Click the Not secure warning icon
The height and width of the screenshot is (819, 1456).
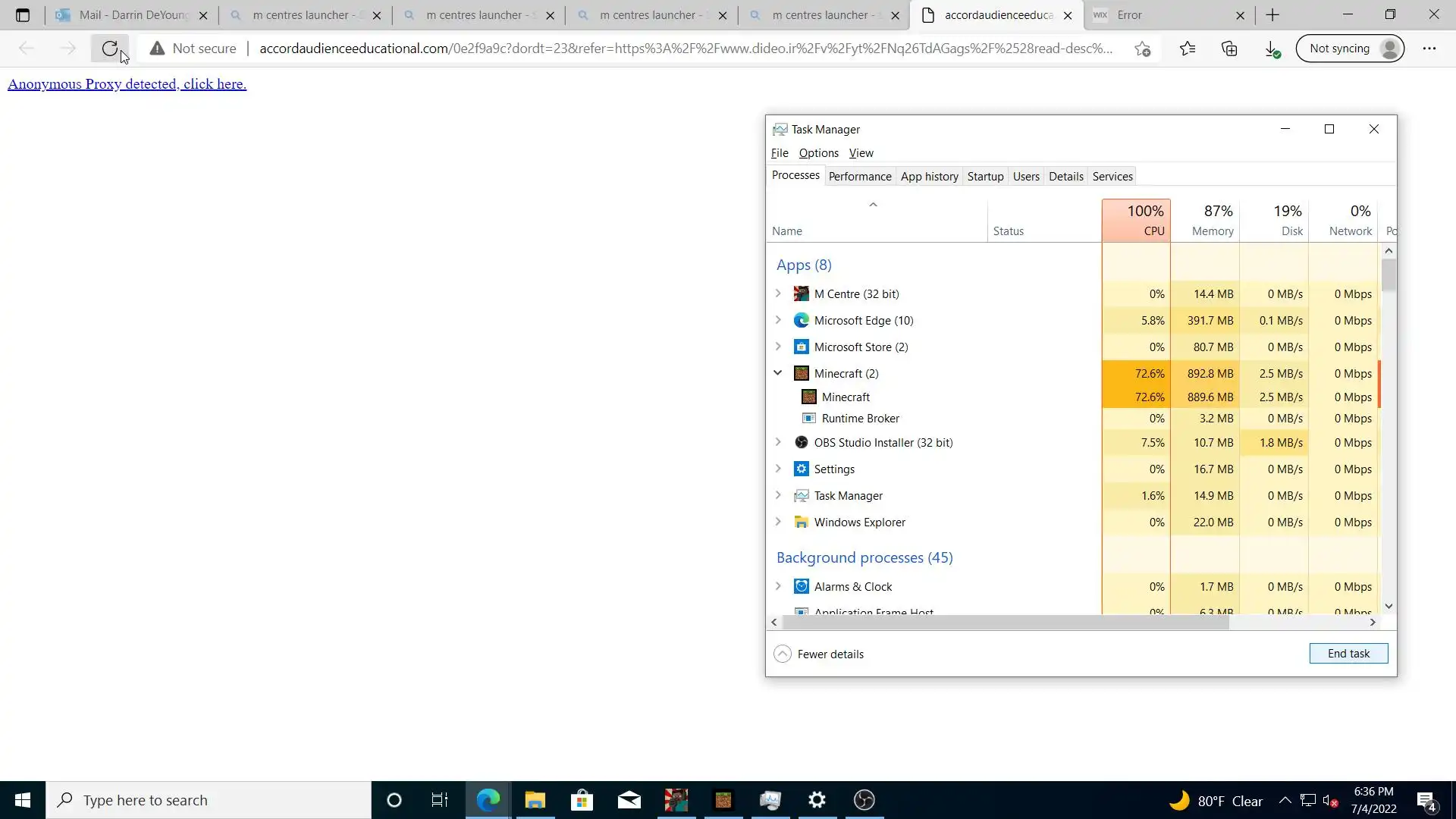[157, 49]
